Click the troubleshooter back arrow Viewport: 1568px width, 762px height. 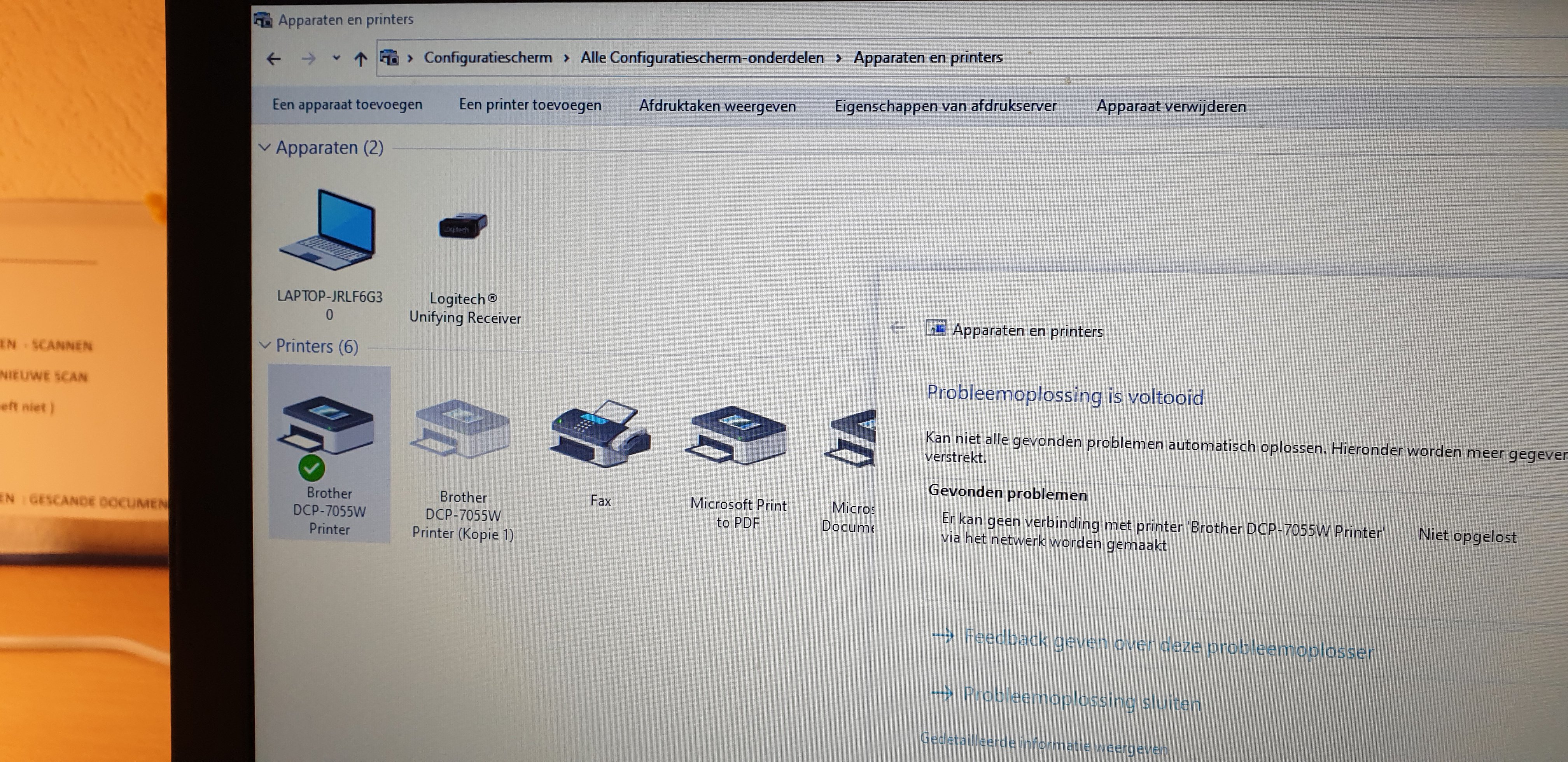(897, 328)
